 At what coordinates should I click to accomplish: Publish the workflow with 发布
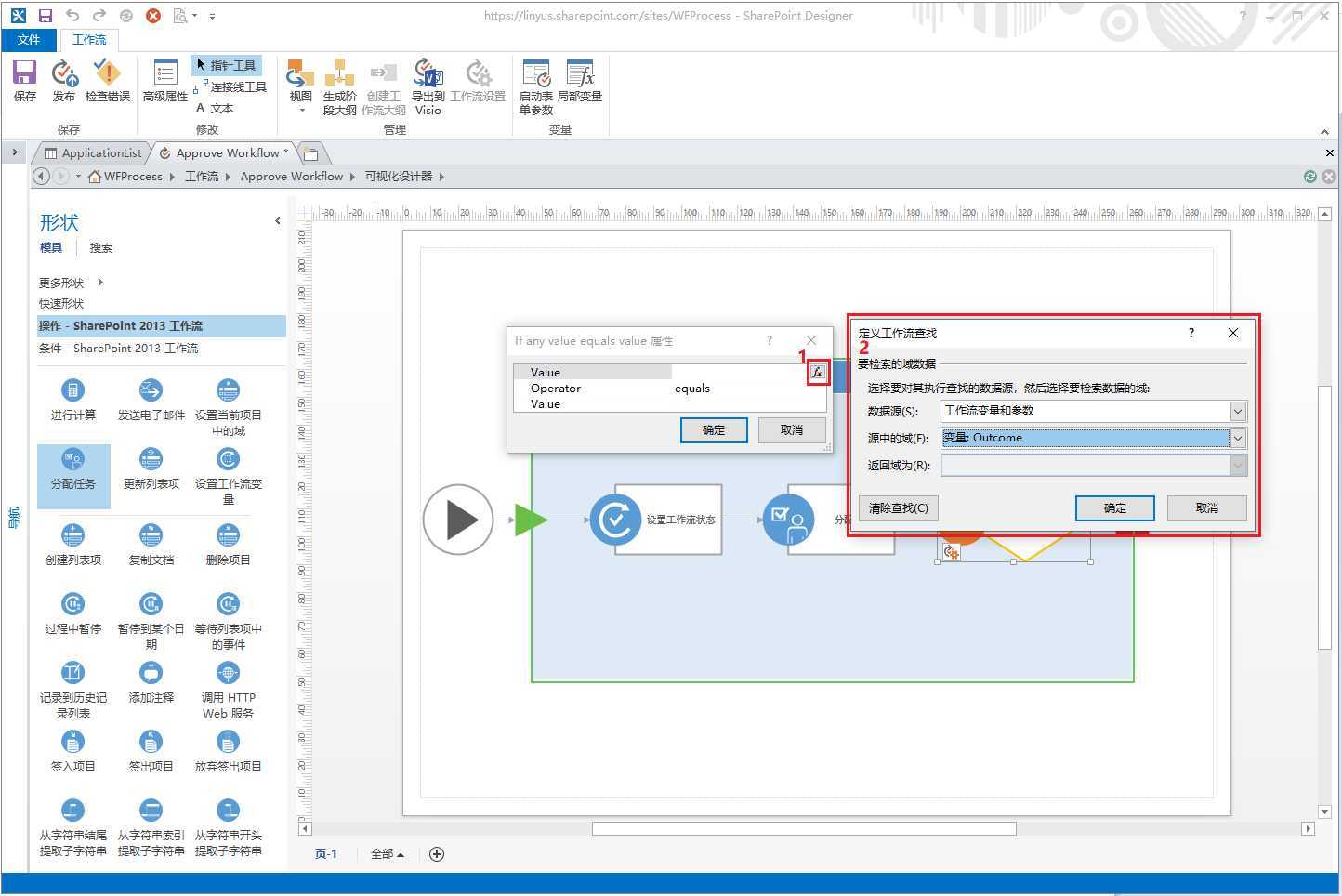pyautogui.click(x=64, y=80)
